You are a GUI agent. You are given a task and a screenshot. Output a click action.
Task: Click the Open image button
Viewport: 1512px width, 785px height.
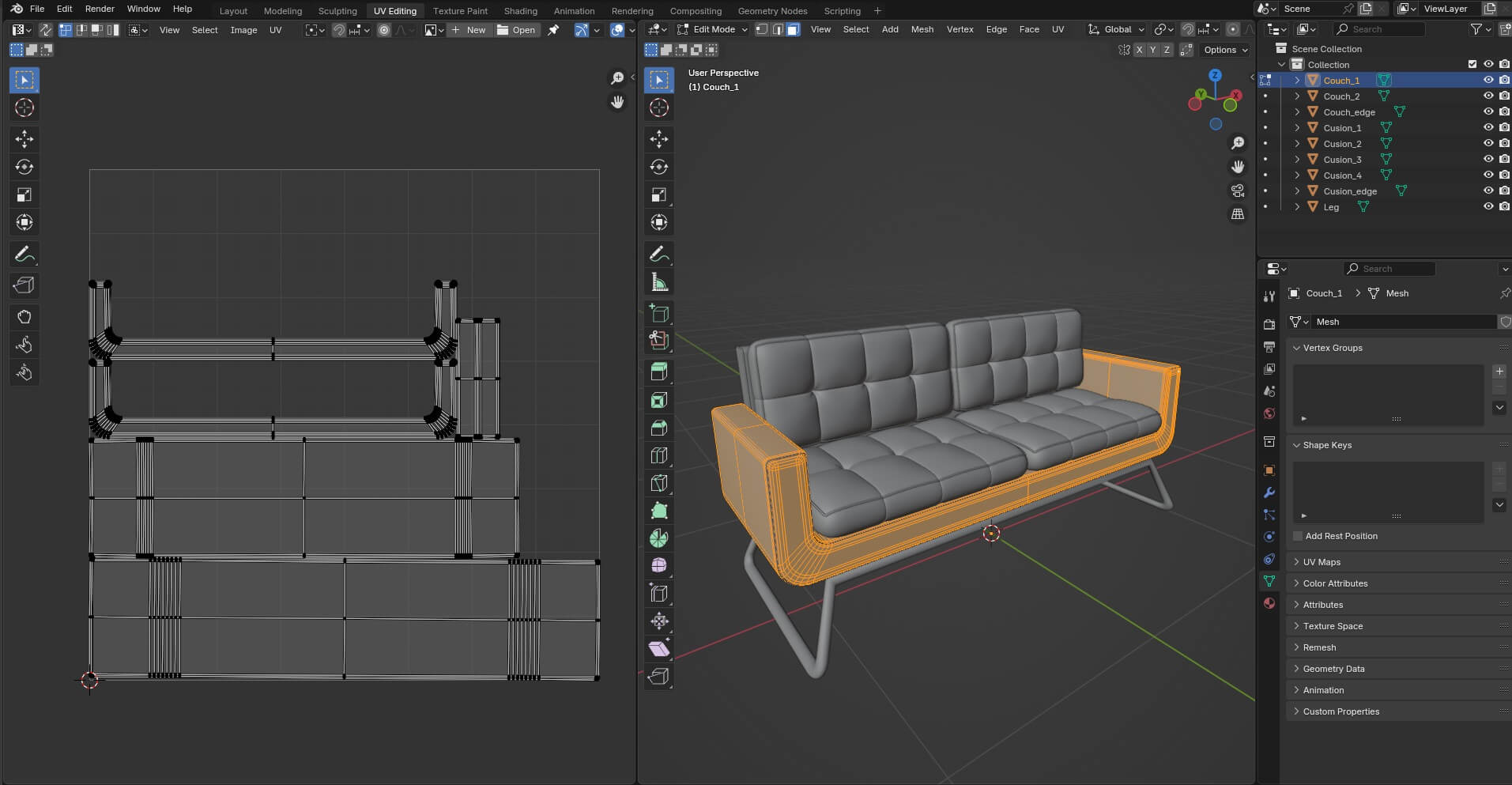point(517,30)
